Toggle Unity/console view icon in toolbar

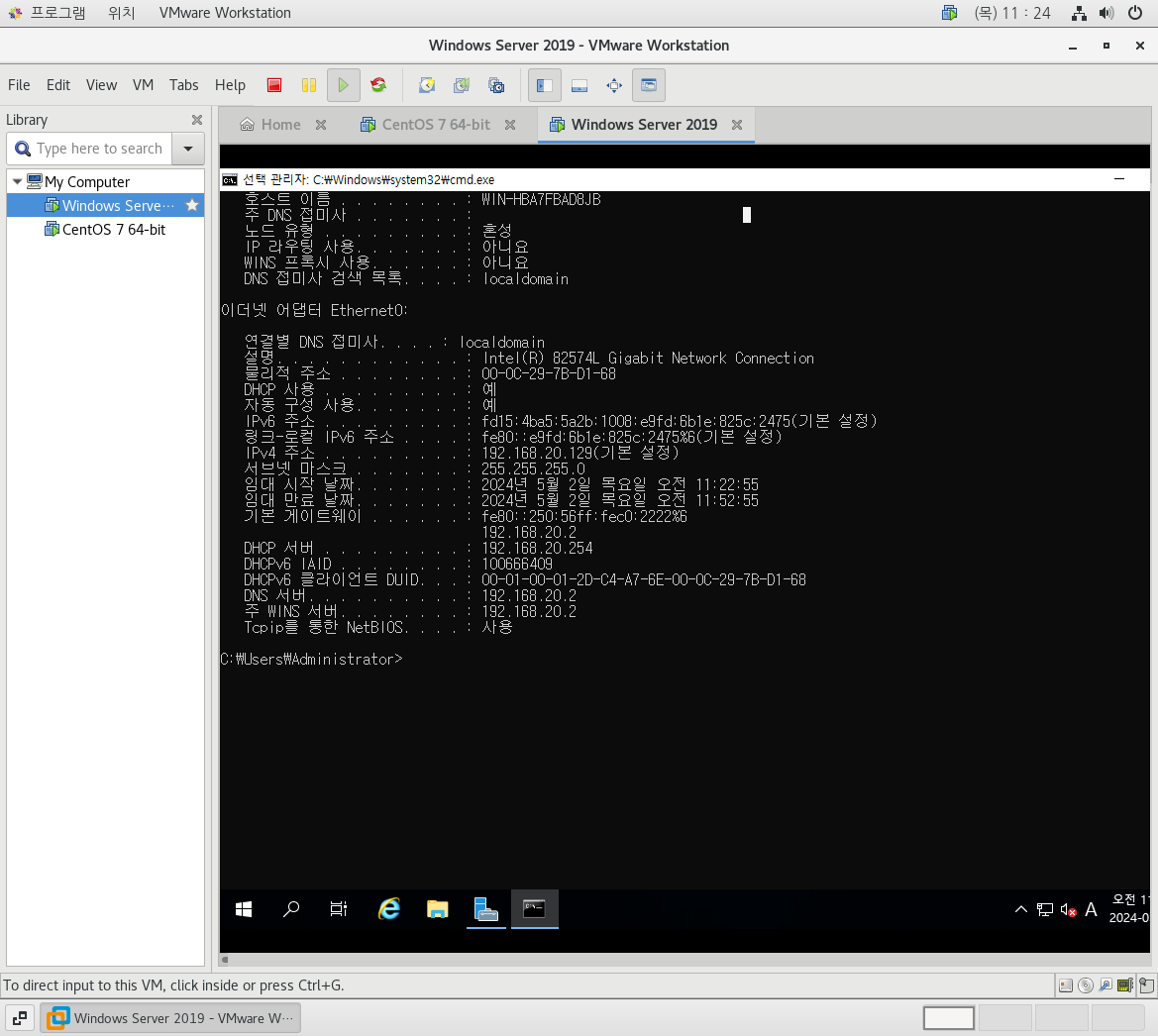(x=649, y=85)
